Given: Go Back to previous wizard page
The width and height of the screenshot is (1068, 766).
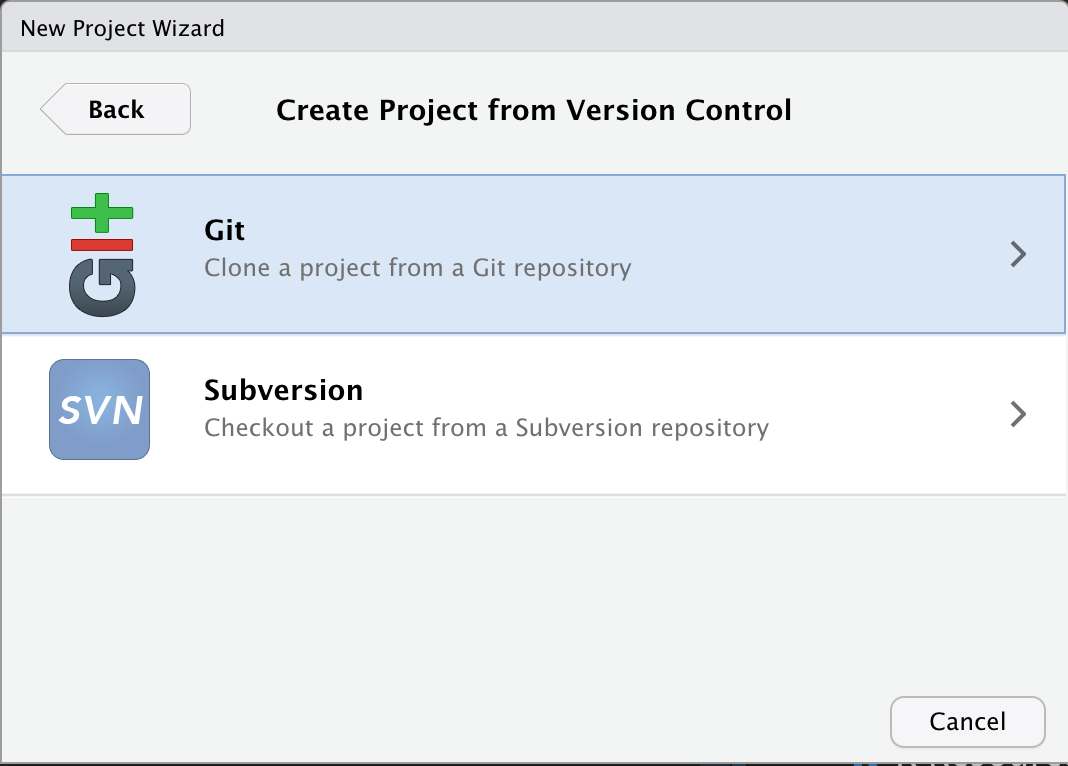Looking at the screenshot, I should [x=116, y=109].
